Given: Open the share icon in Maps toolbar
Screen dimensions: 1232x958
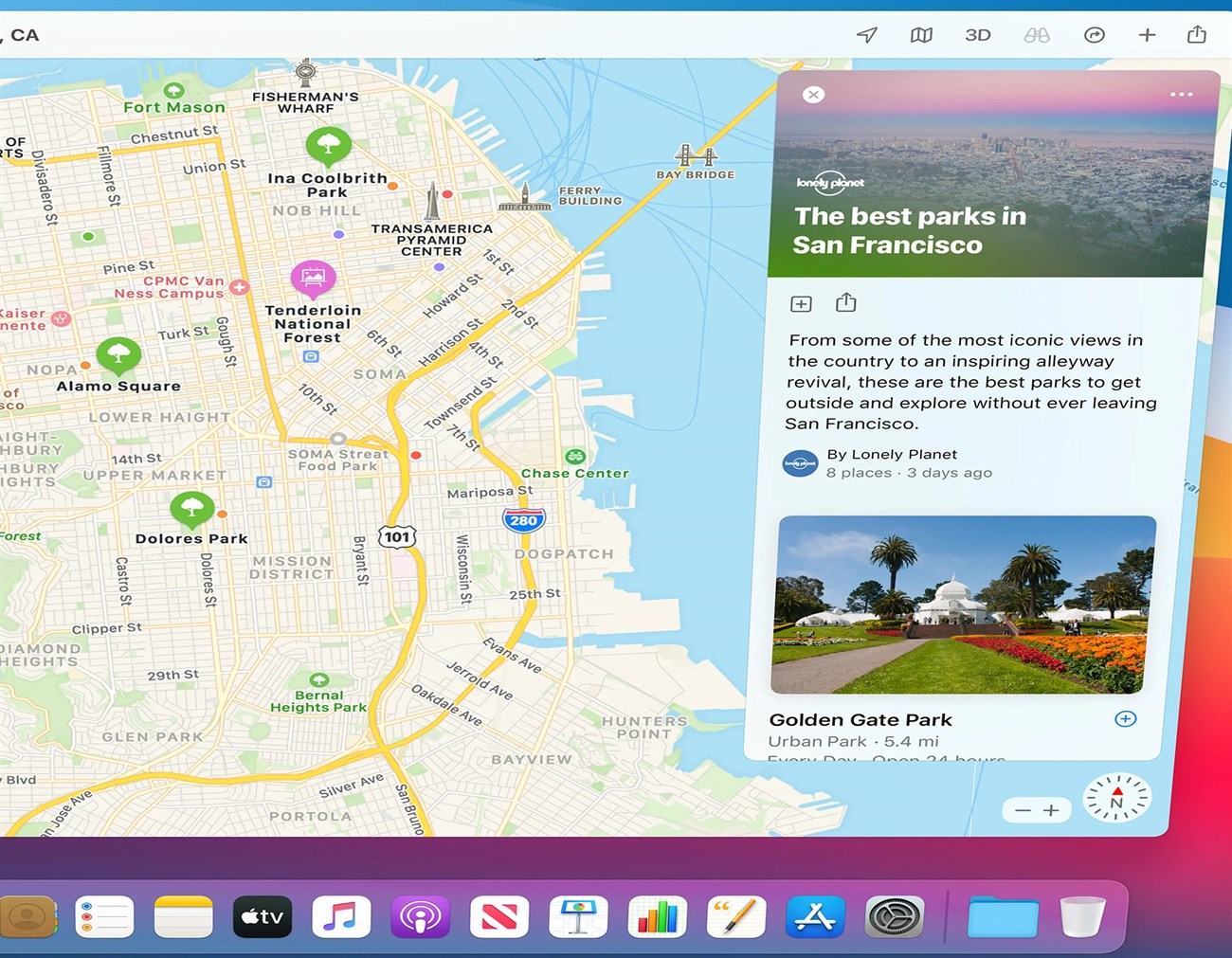Looking at the screenshot, I should click(1197, 34).
